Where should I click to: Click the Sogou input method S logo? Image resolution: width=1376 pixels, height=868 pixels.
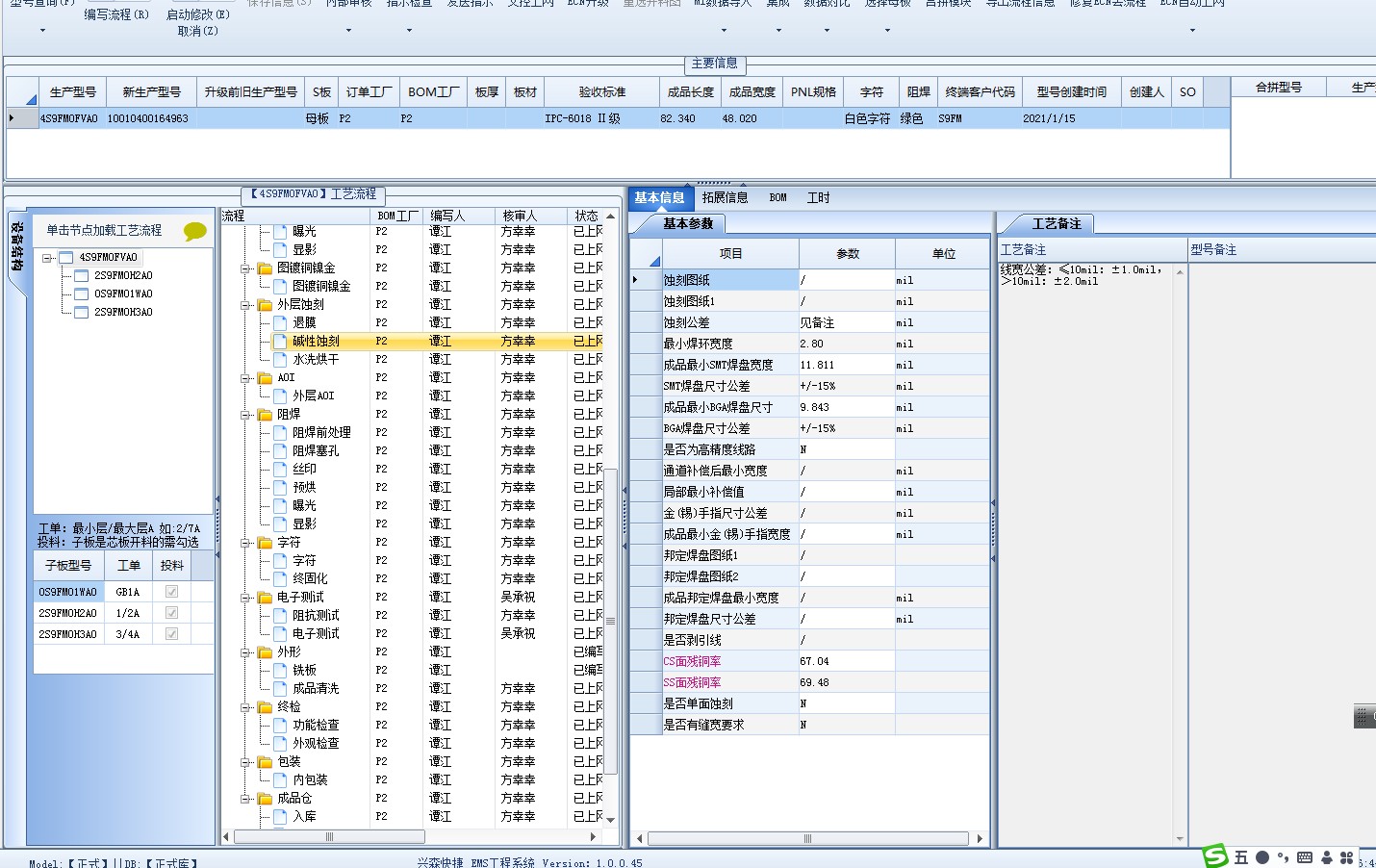click(1215, 855)
